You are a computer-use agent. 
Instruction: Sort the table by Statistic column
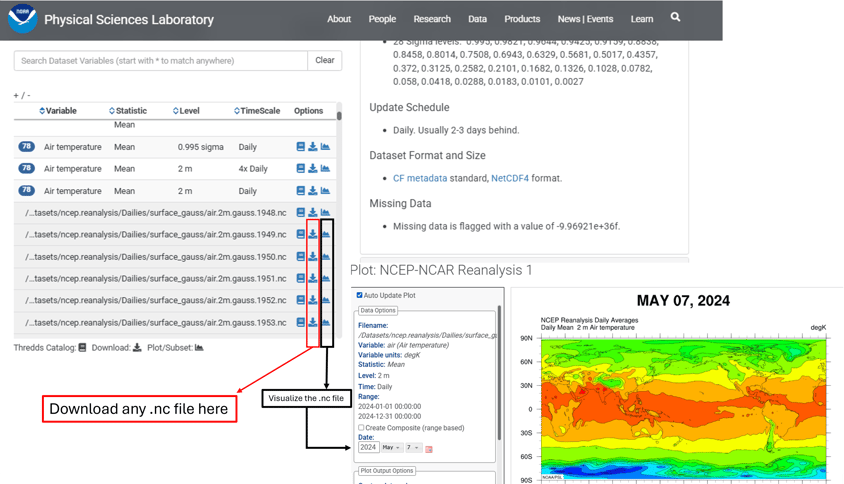click(128, 111)
